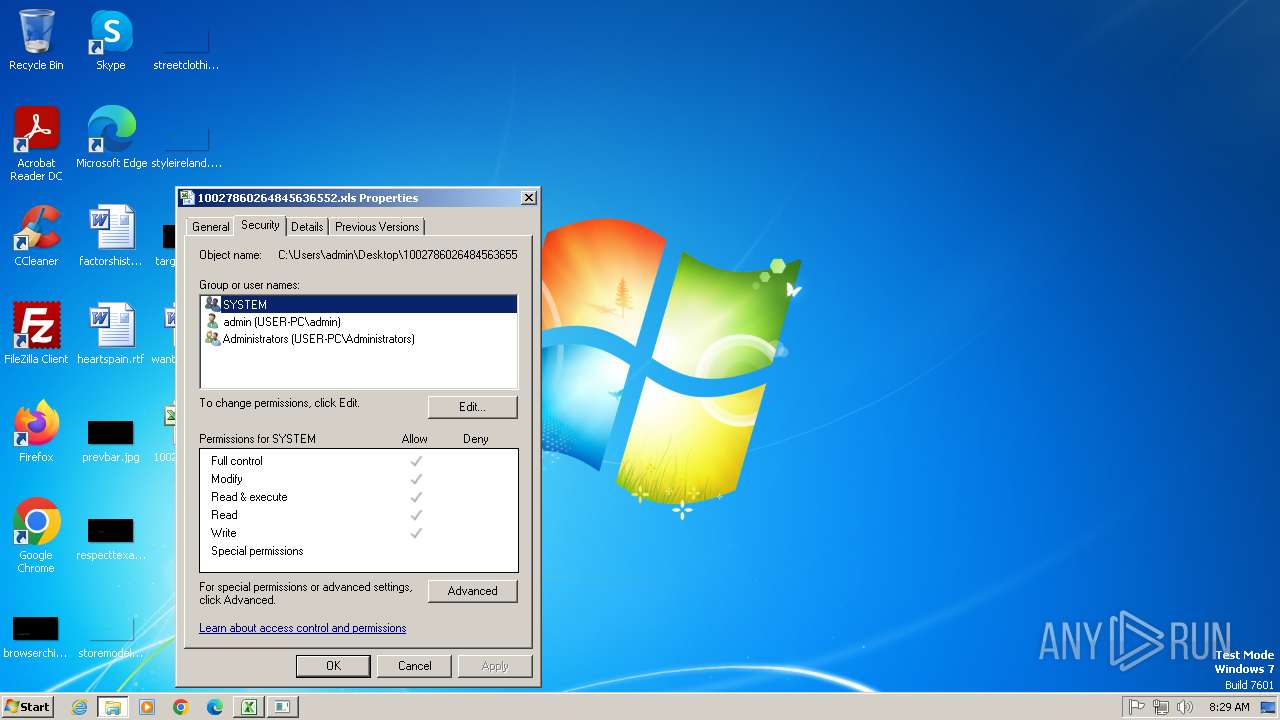
Task: Click the Edit... permissions button
Action: (x=472, y=407)
